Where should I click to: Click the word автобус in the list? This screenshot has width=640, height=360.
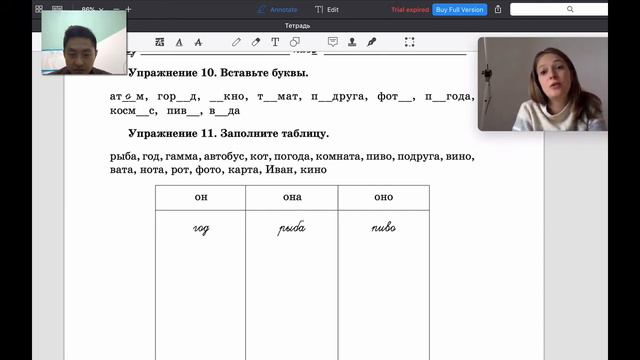pos(224,157)
